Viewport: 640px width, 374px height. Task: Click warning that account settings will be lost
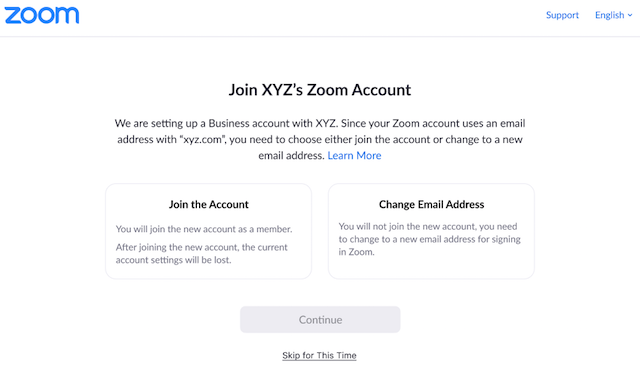(202, 254)
